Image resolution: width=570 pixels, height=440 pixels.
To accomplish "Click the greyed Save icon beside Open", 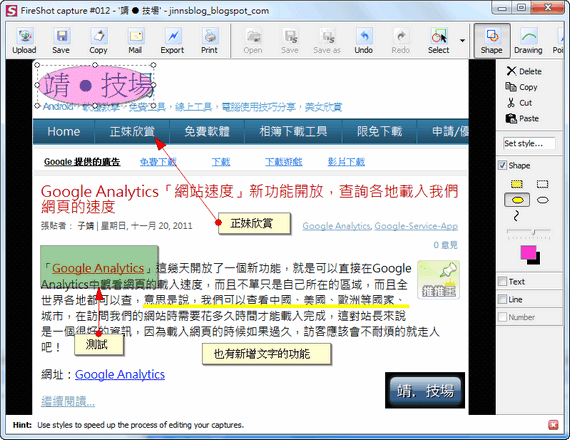I will click(x=290, y=41).
